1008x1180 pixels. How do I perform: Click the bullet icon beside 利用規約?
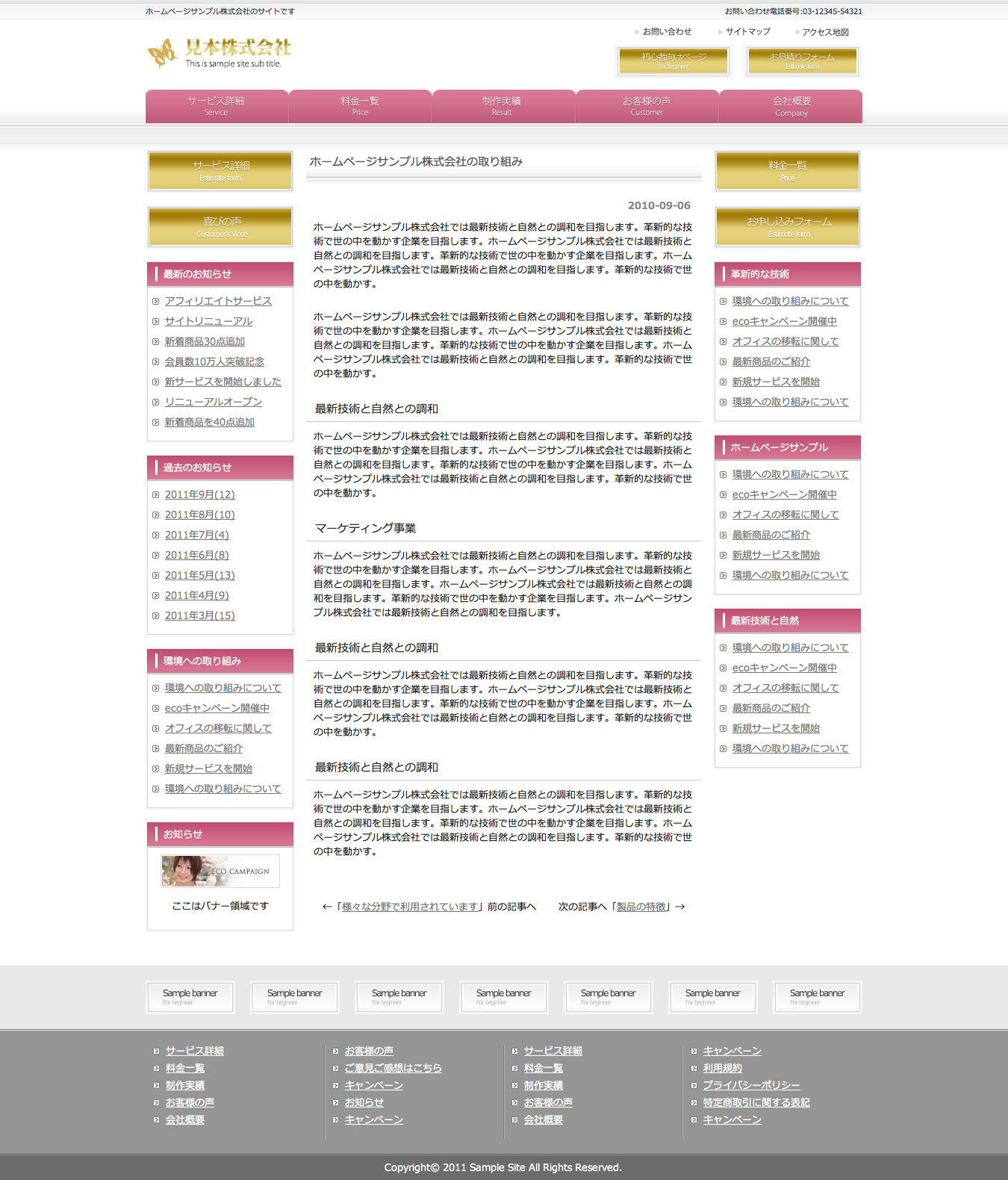click(x=694, y=1069)
